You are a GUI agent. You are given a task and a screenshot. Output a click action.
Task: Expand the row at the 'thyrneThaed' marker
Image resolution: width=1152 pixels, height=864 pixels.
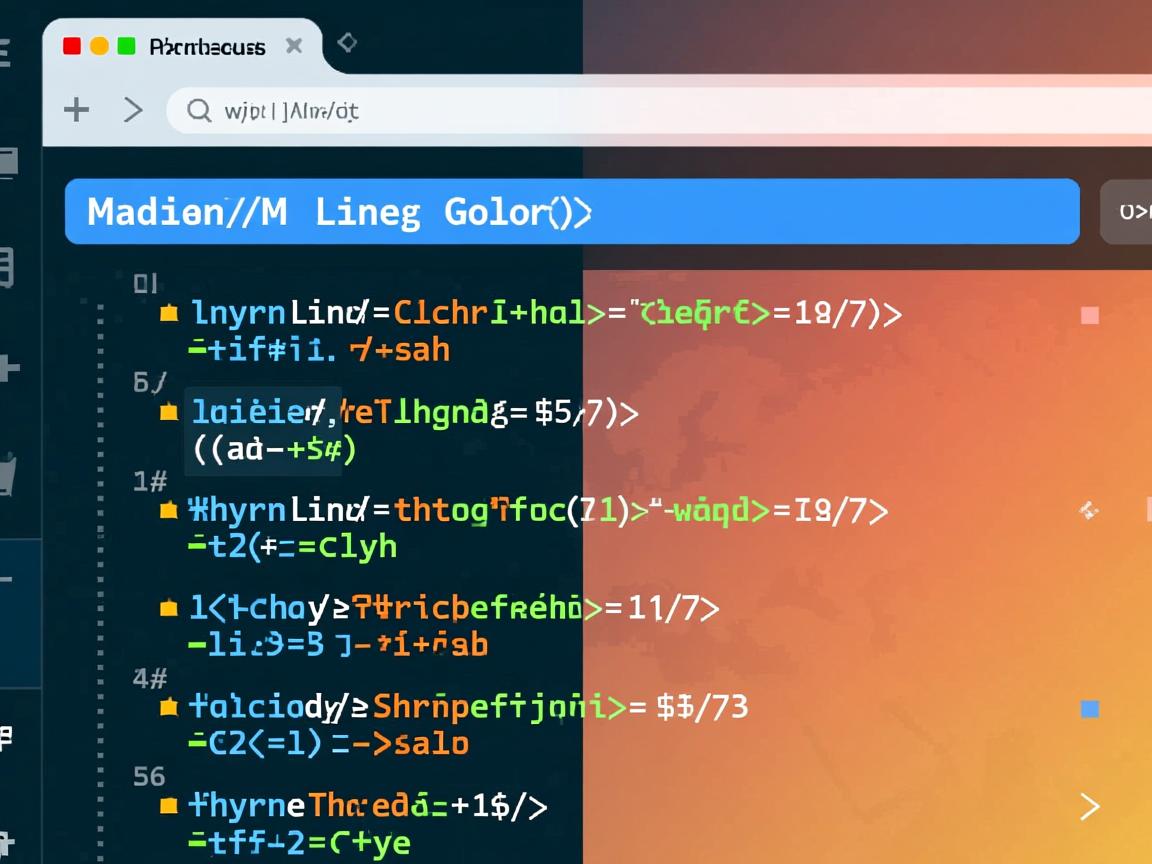coord(169,805)
